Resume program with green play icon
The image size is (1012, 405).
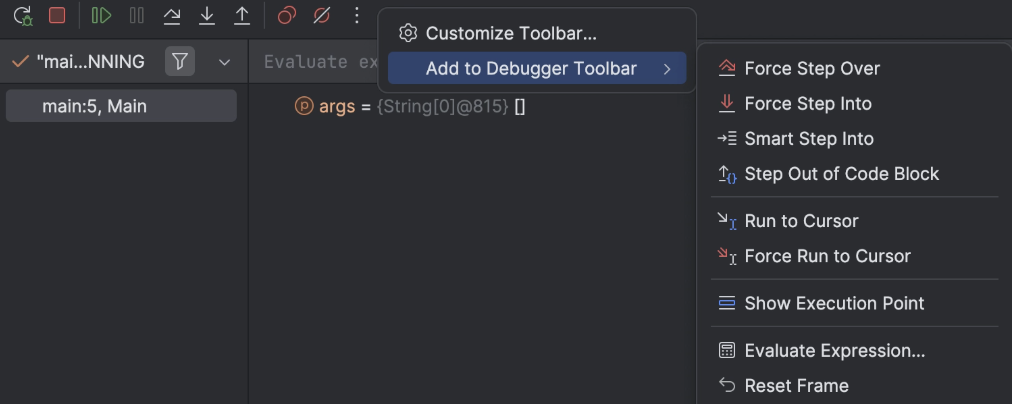[x=101, y=15]
